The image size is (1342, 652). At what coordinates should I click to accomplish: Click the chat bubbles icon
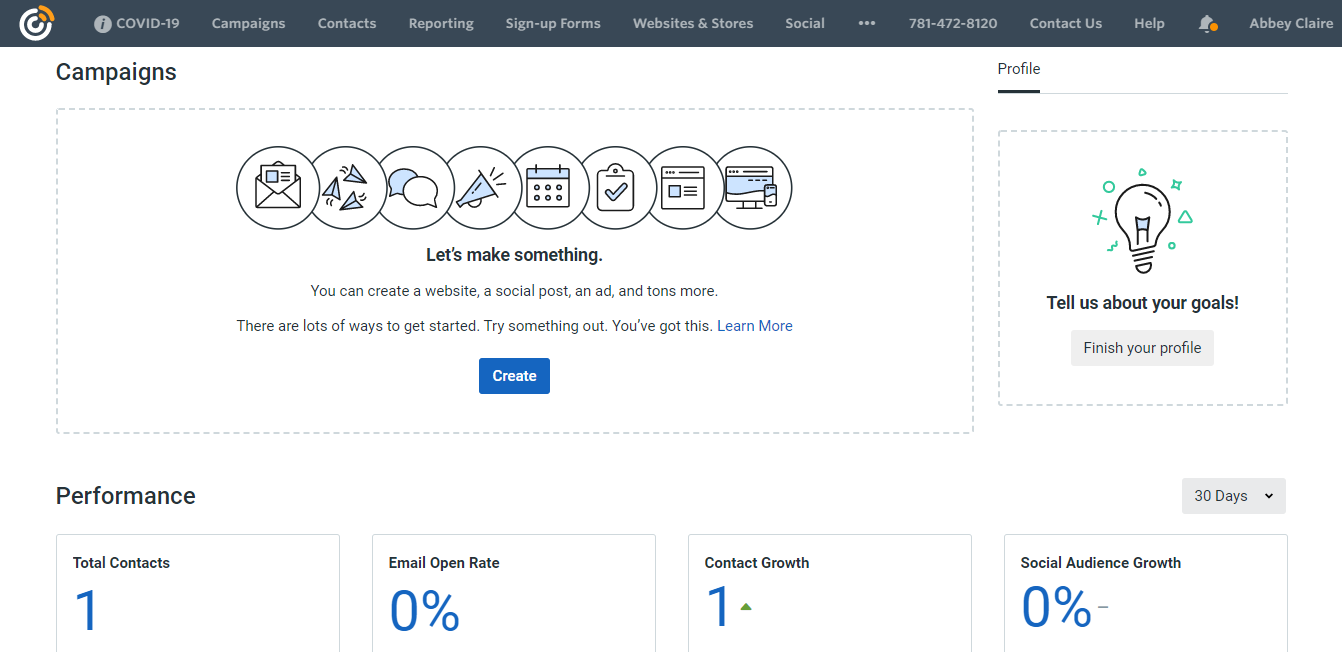click(x=413, y=188)
